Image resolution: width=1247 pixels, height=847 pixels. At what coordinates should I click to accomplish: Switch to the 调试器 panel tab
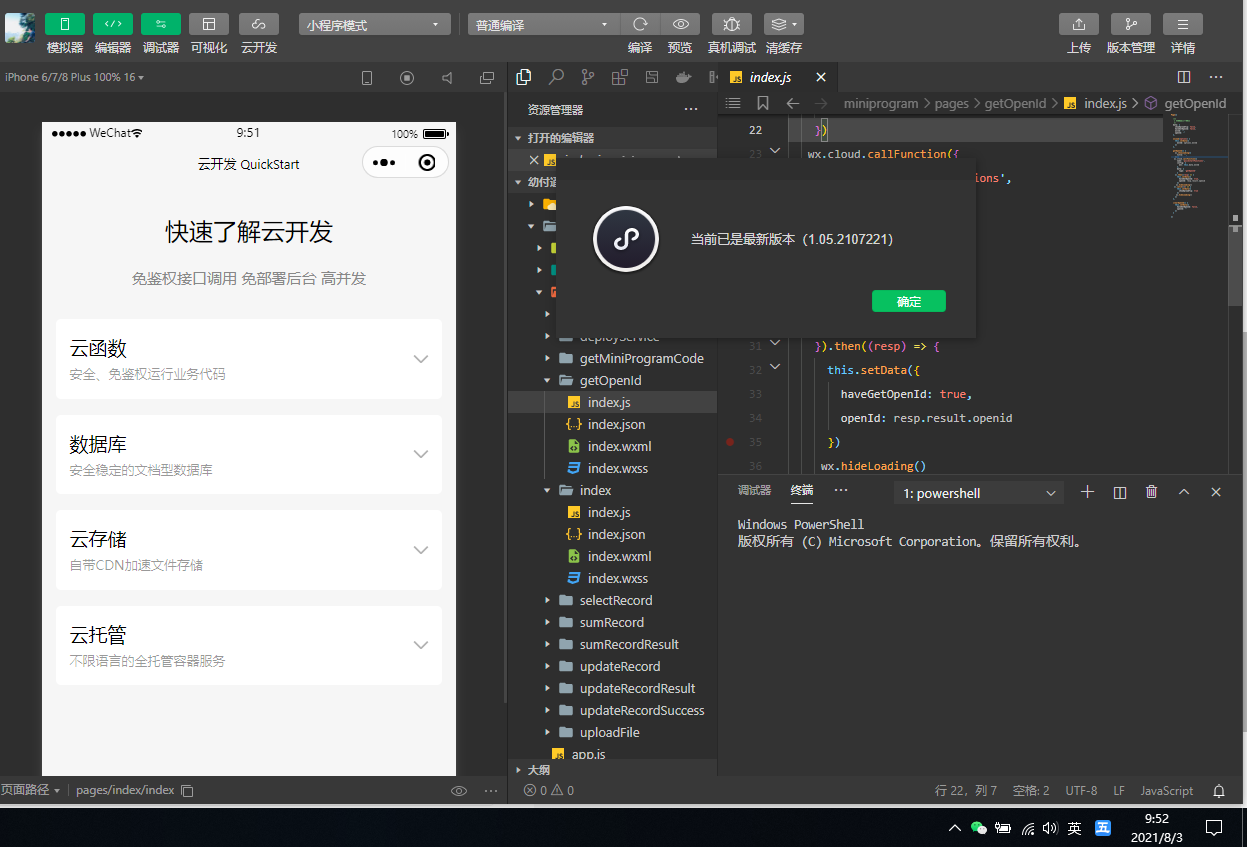754,490
